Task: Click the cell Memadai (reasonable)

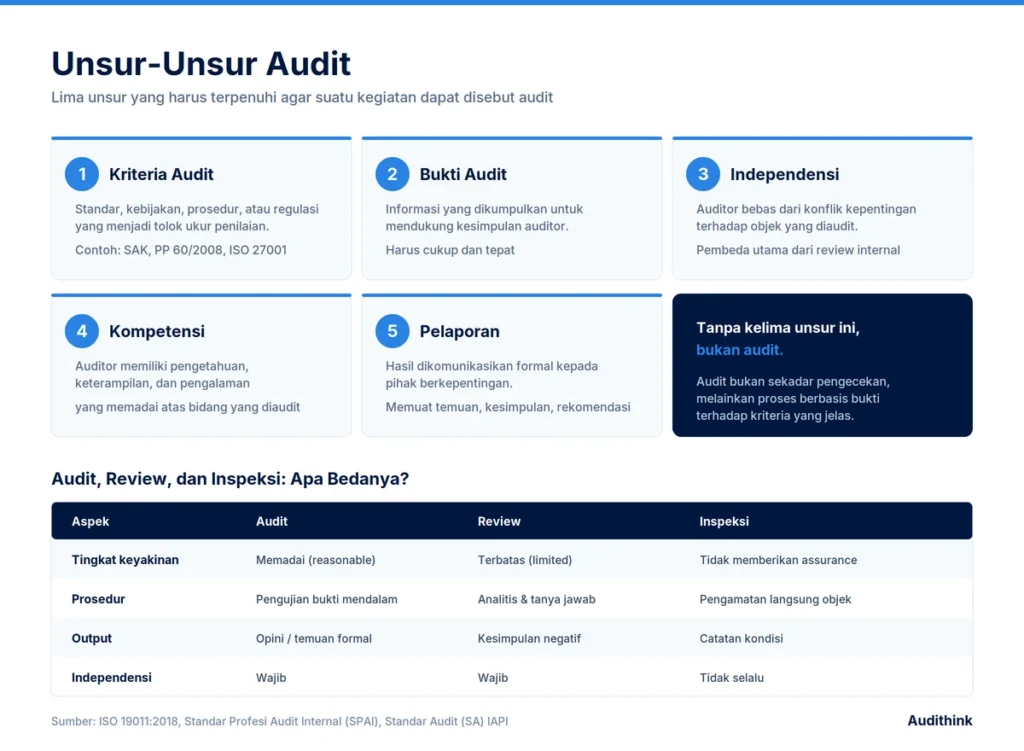Action: [315, 560]
